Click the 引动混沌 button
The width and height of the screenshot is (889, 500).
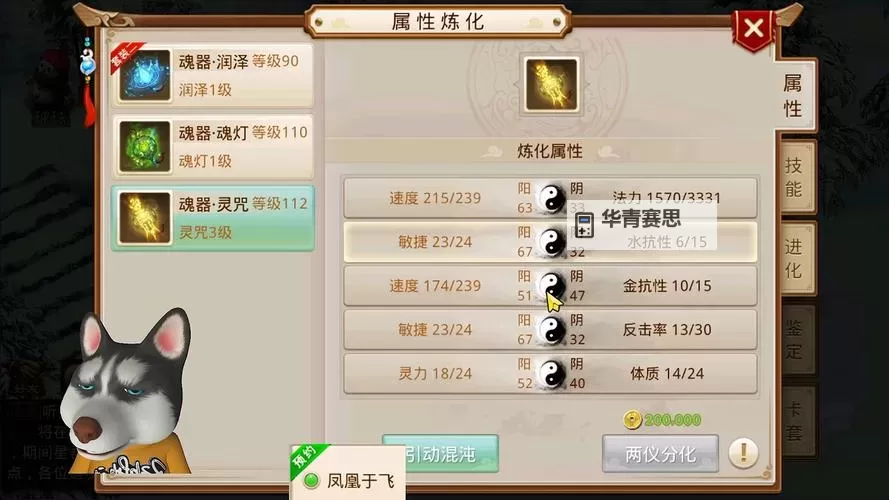(440, 454)
